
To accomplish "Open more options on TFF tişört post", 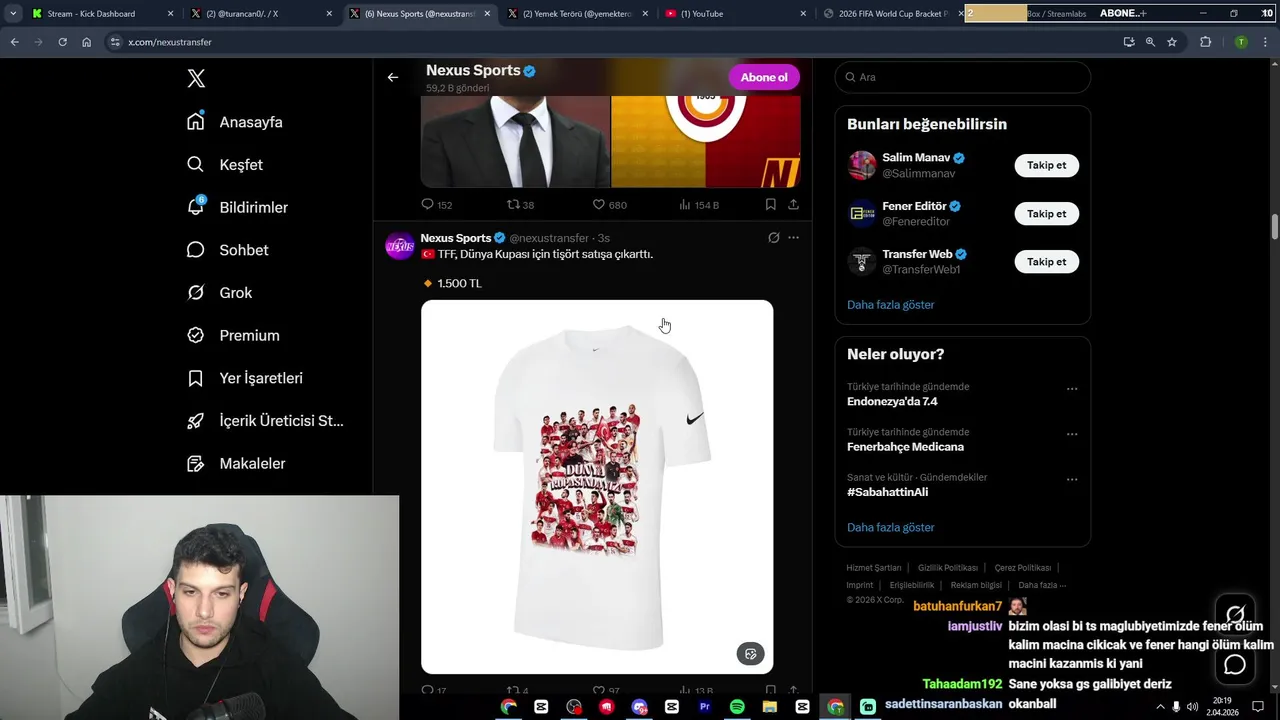I will tap(793, 238).
